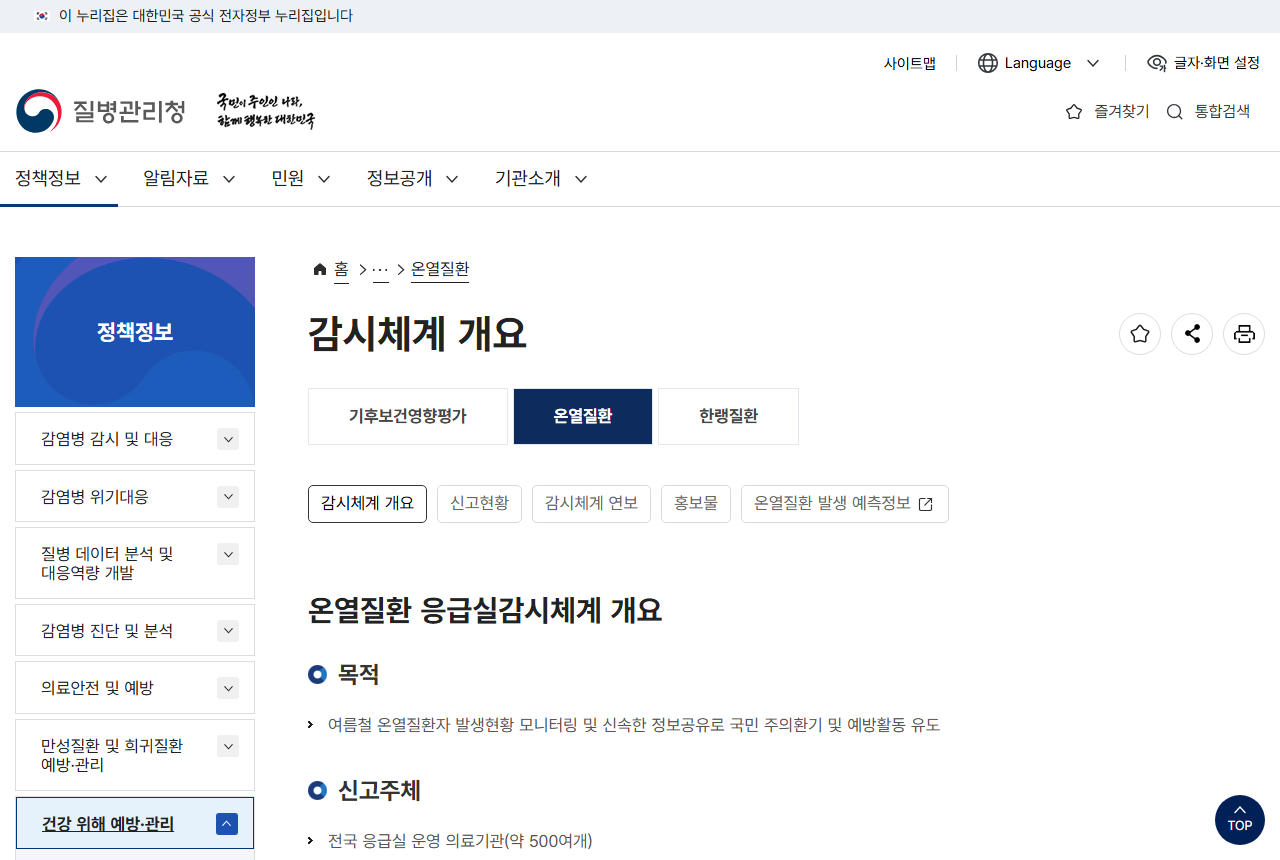Click 홈 breadcrumb link
Viewport: 1280px width, 860px height.
(341, 269)
